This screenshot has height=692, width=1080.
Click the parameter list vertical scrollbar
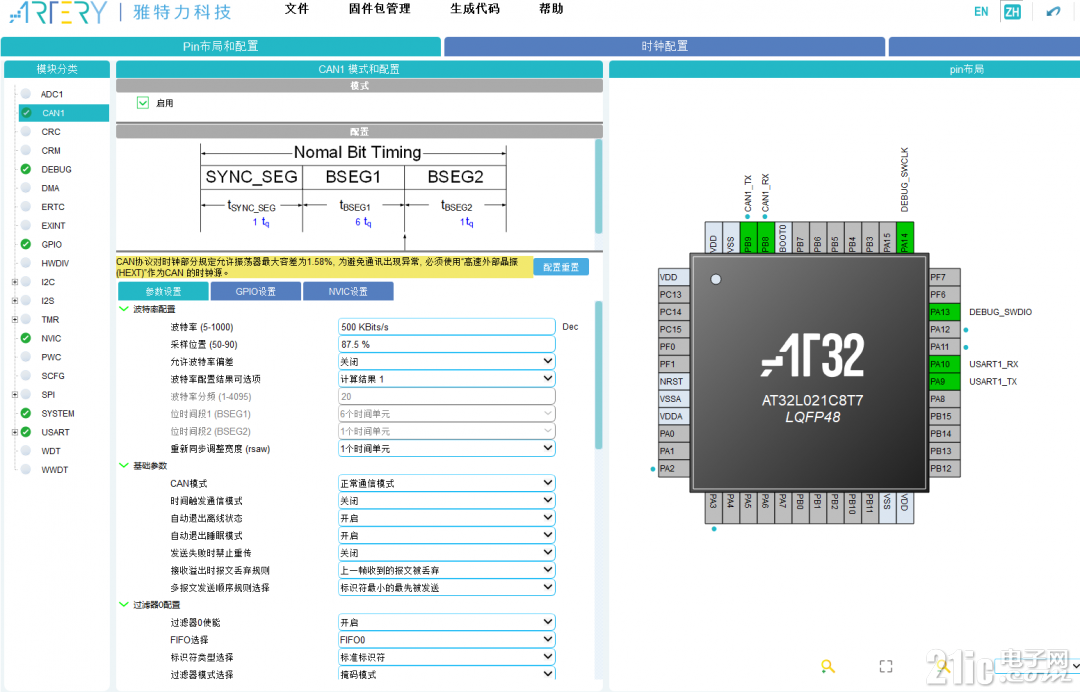click(599, 375)
